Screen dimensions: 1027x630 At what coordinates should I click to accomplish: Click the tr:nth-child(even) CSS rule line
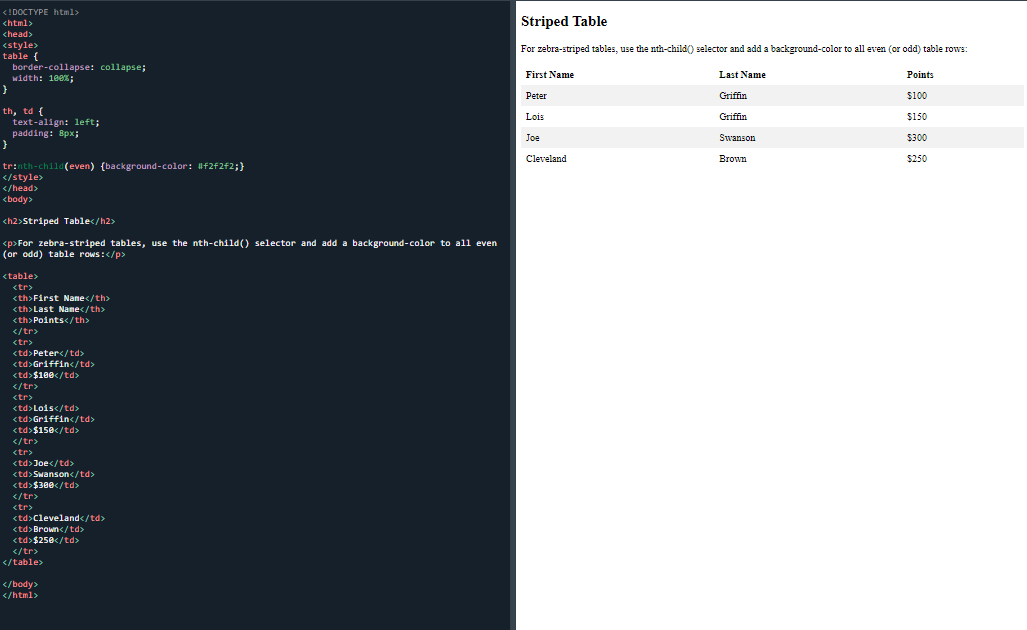coord(123,166)
